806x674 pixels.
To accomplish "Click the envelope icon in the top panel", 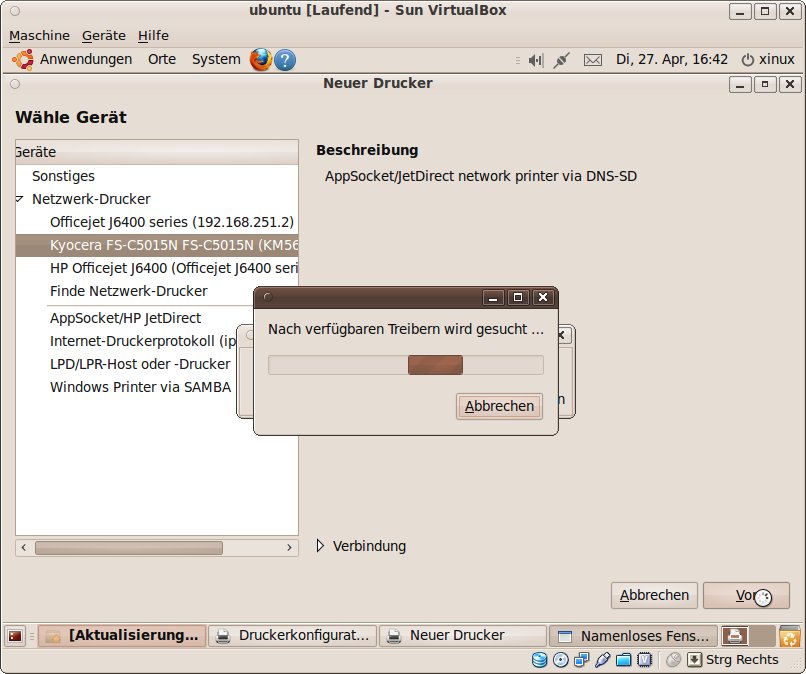I will 593,60.
